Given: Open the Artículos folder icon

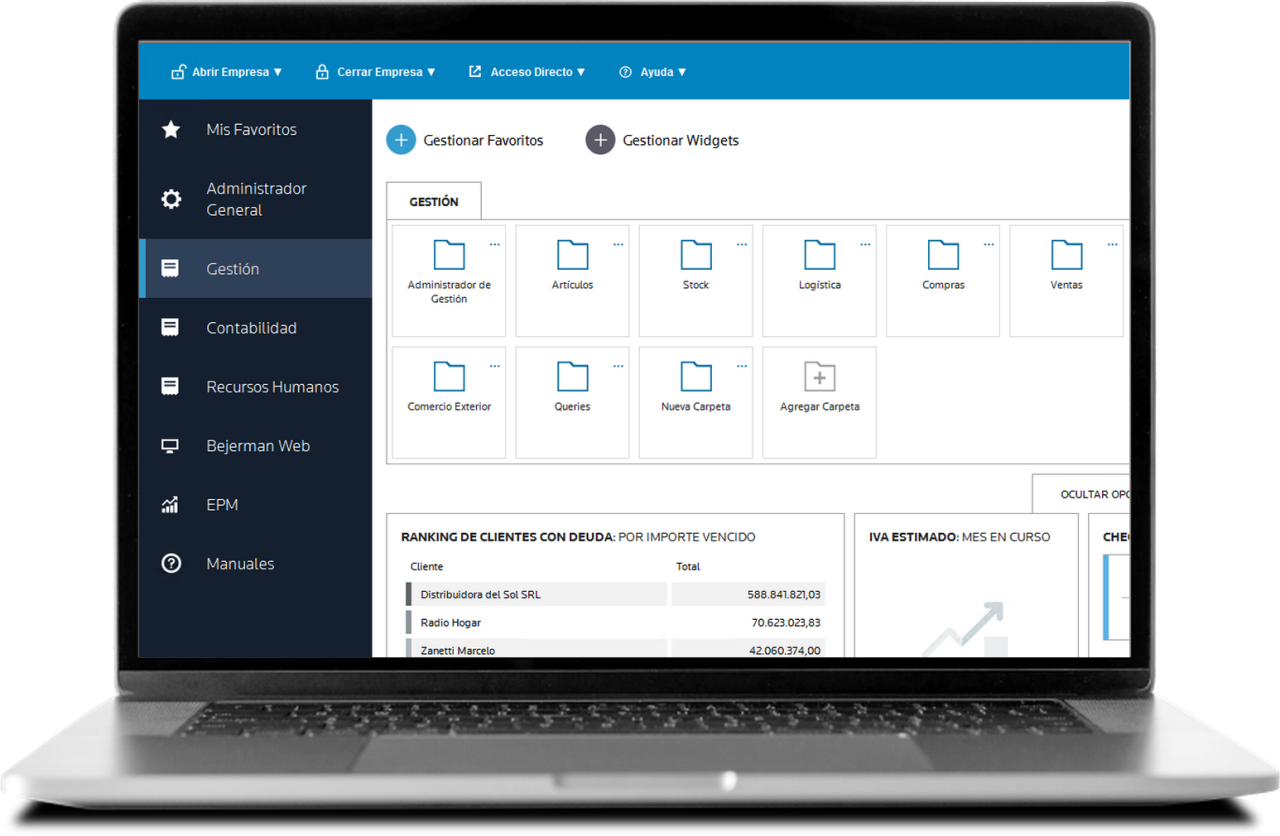Looking at the screenshot, I should coord(572,255).
